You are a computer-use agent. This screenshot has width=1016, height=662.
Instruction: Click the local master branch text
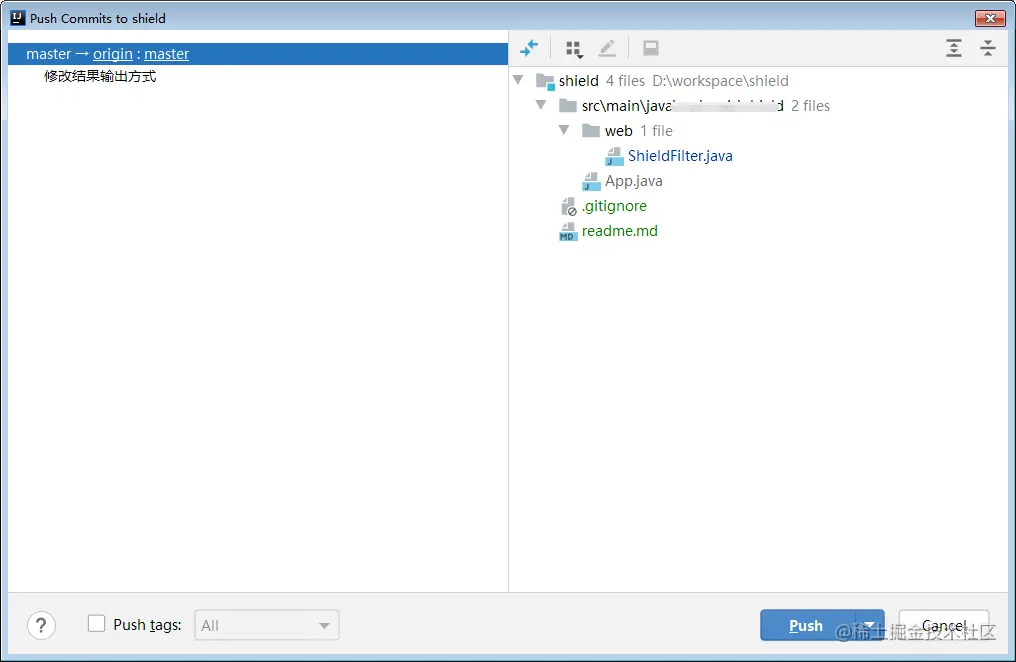(x=49, y=54)
